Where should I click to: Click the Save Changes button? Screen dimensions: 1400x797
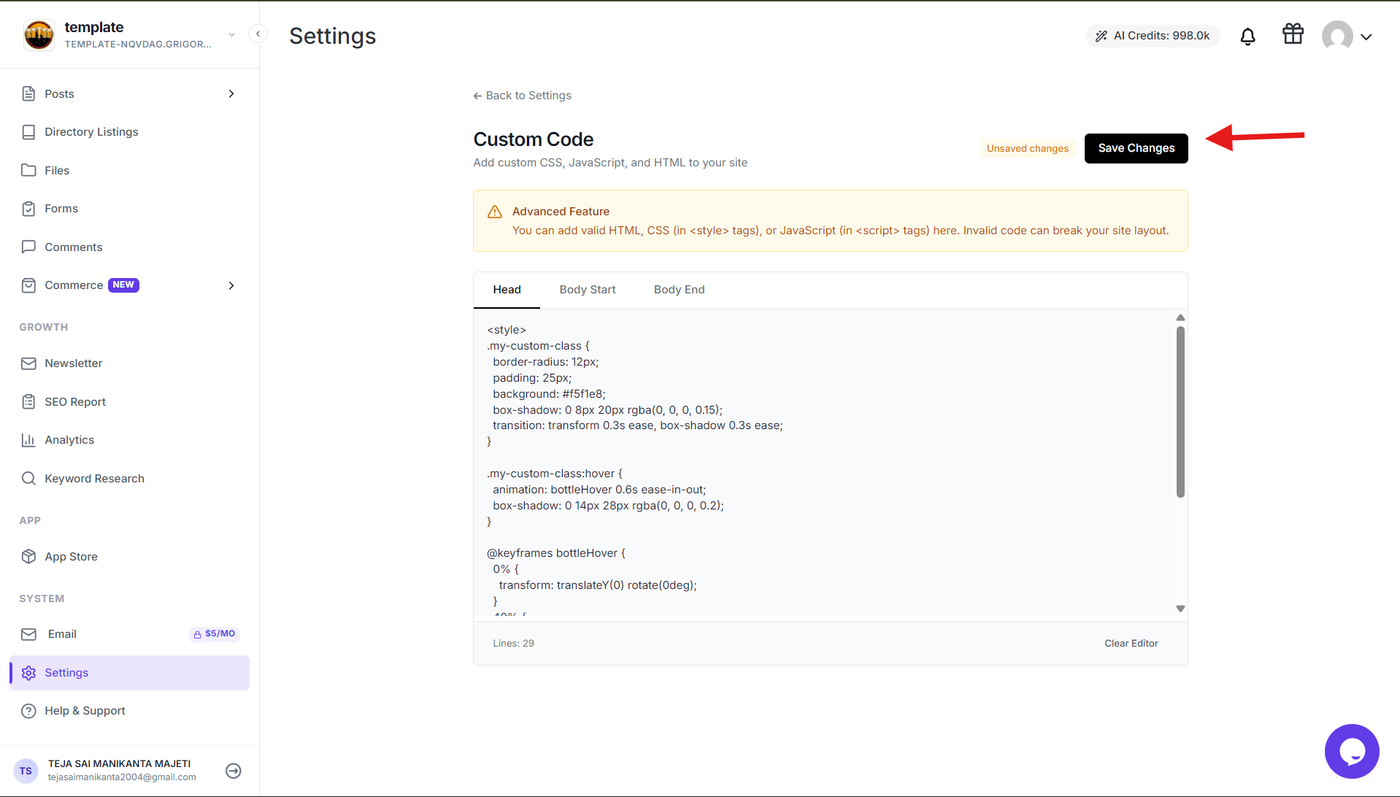(x=1136, y=148)
